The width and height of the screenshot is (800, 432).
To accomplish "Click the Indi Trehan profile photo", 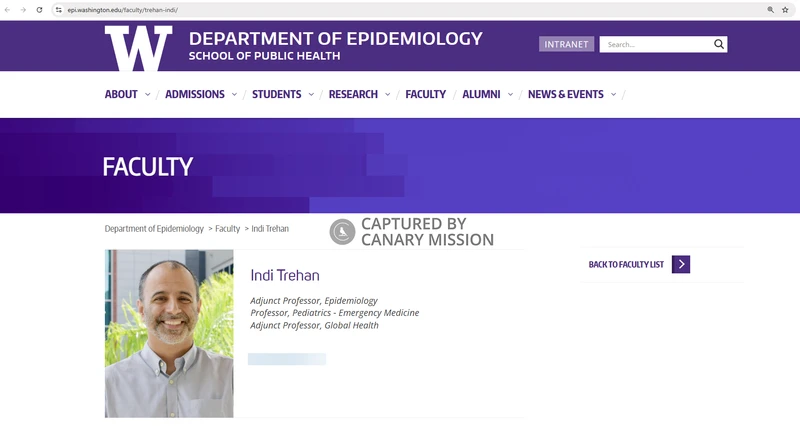I will tap(169, 333).
